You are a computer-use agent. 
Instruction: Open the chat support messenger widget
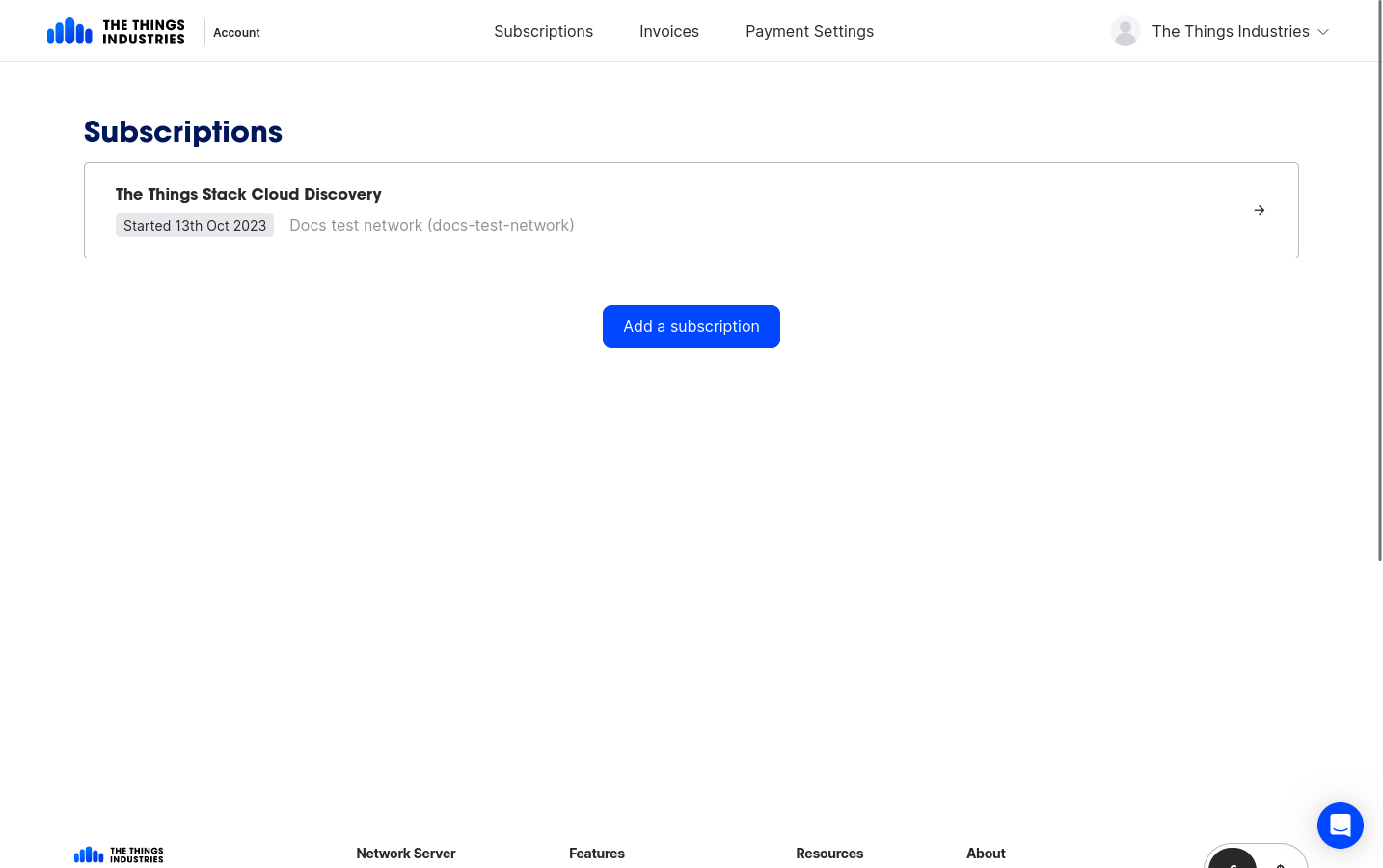tap(1341, 826)
